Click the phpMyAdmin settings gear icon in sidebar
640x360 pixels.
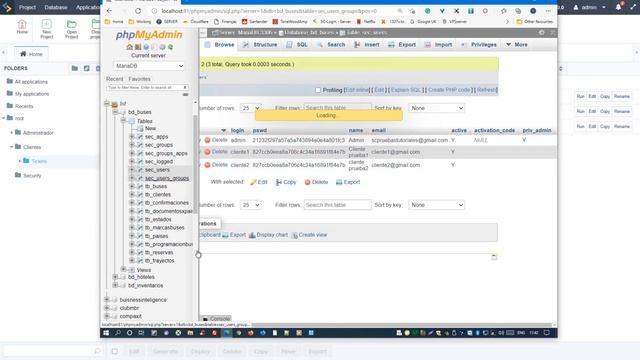click(162, 47)
